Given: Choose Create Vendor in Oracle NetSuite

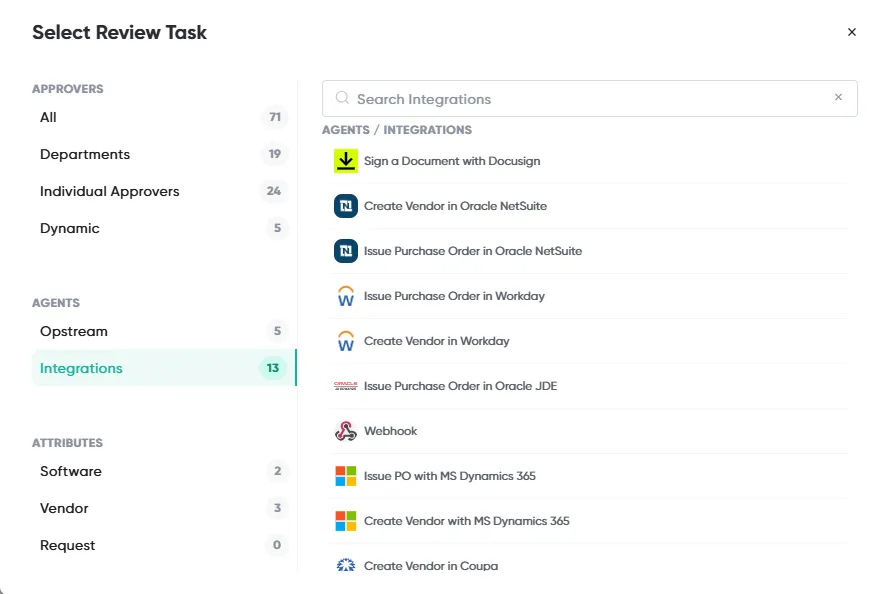Looking at the screenshot, I should click(589, 206).
